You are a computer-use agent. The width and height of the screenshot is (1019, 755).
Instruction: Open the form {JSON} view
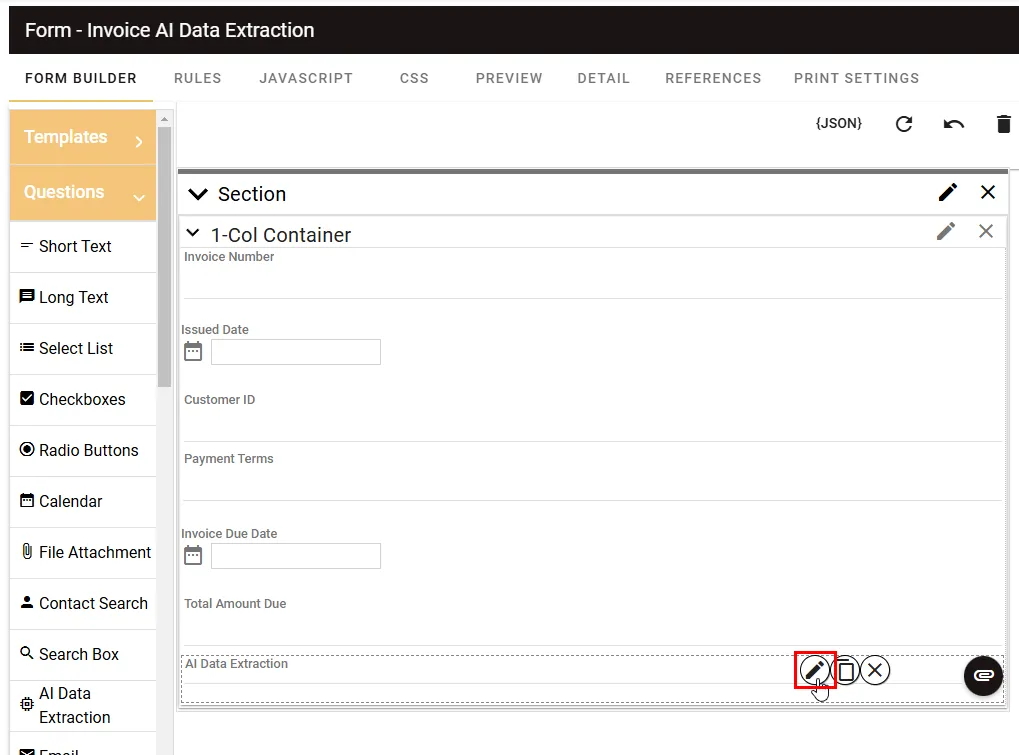(x=838, y=123)
